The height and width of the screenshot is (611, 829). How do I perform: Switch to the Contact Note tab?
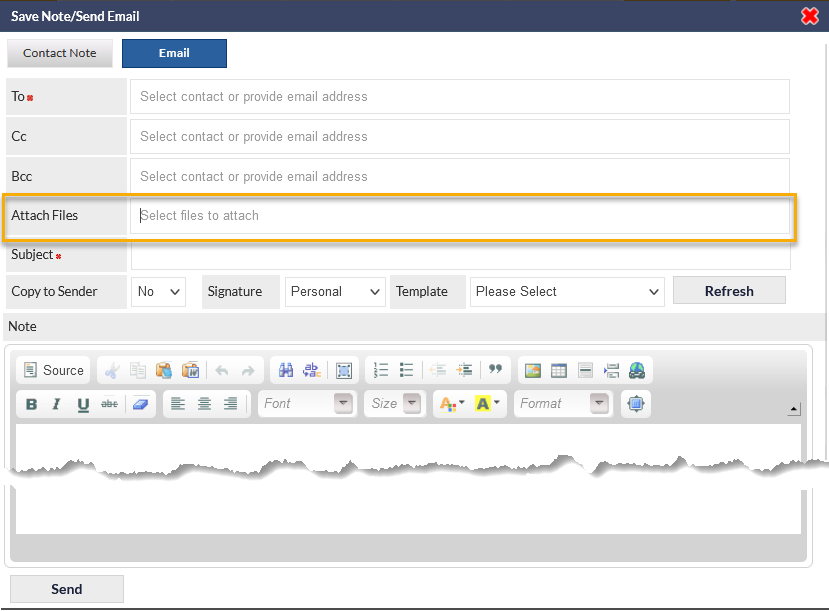click(60, 53)
